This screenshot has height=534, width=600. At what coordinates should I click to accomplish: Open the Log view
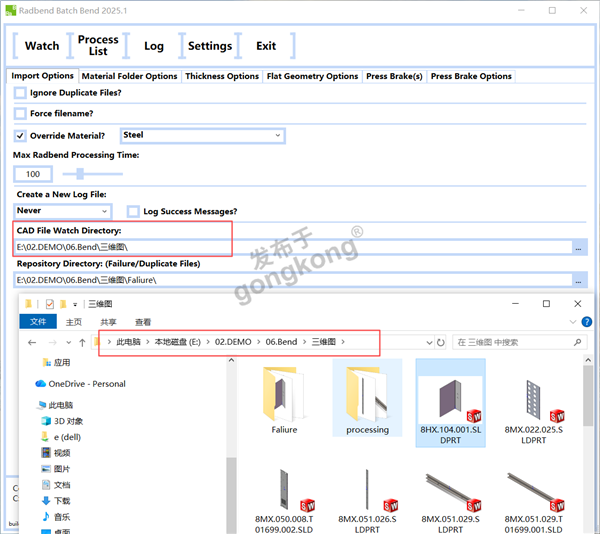click(153, 46)
